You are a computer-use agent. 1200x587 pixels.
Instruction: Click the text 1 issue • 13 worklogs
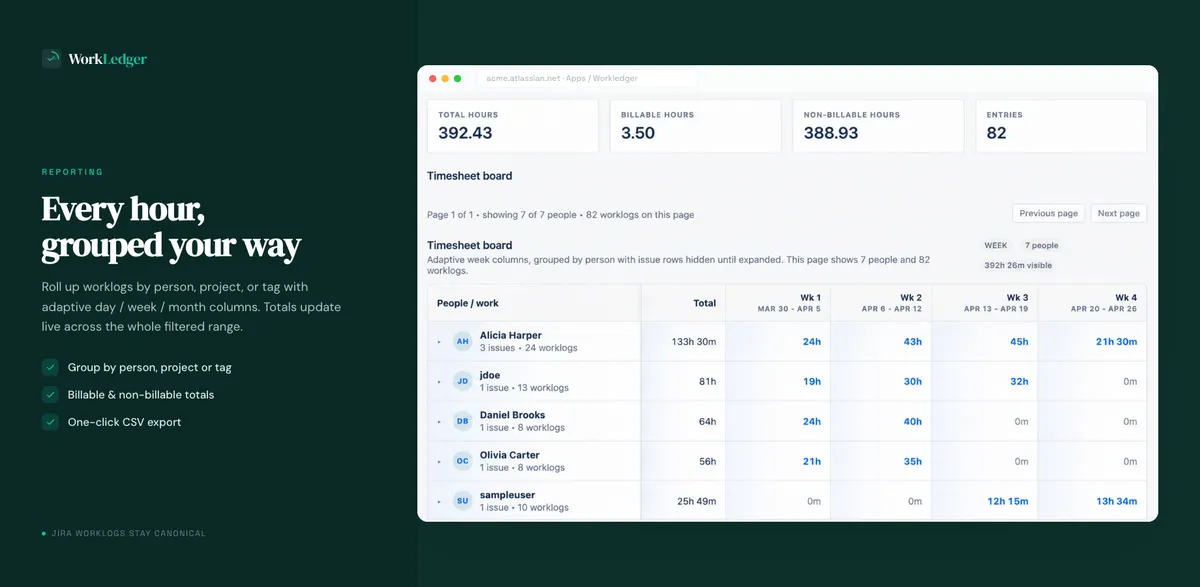(524, 388)
